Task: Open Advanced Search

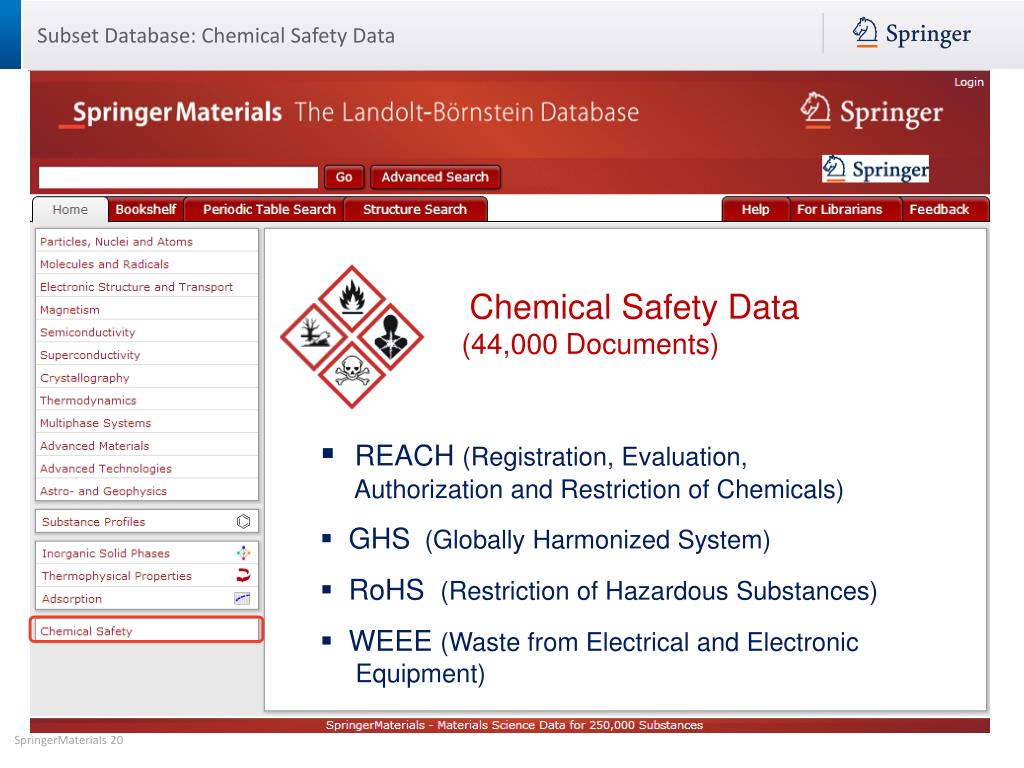Action: click(435, 177)
